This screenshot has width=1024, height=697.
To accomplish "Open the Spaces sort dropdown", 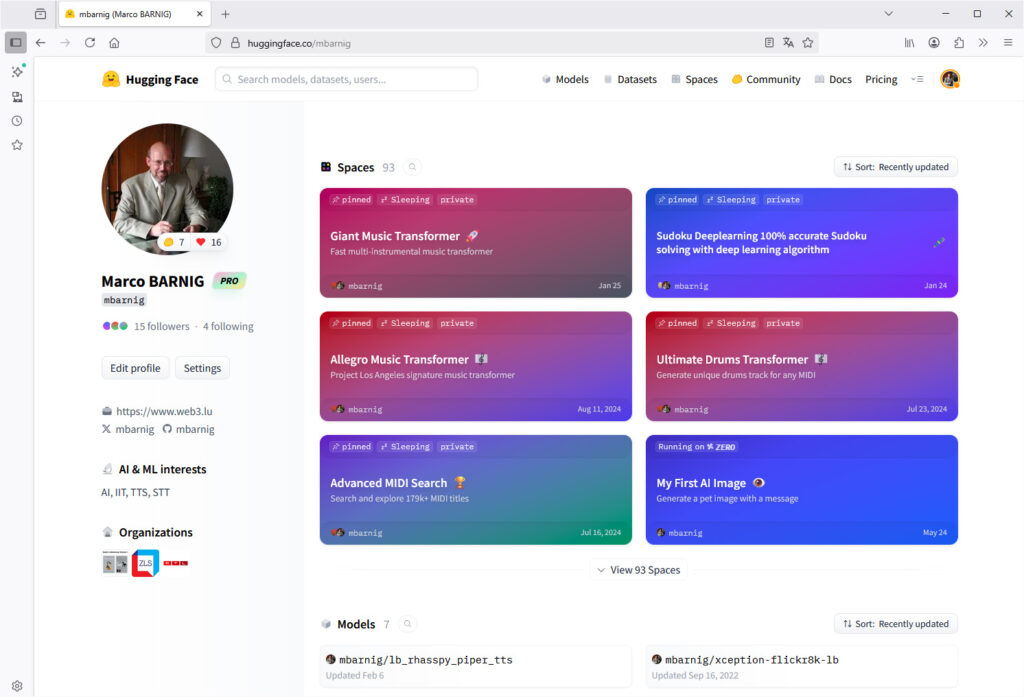I will tap(895, 167).
